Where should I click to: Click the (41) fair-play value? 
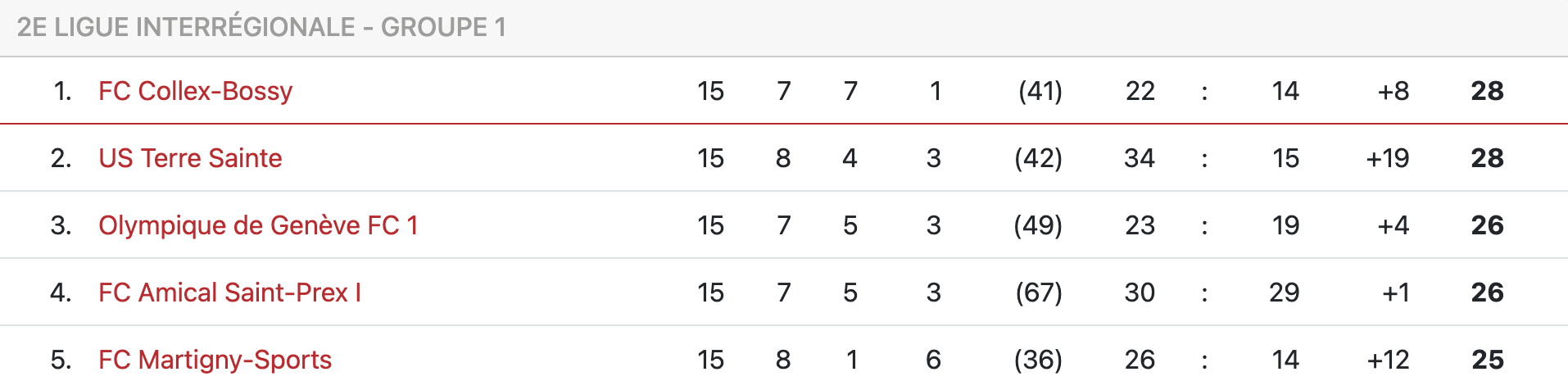tap(1040, 91)
